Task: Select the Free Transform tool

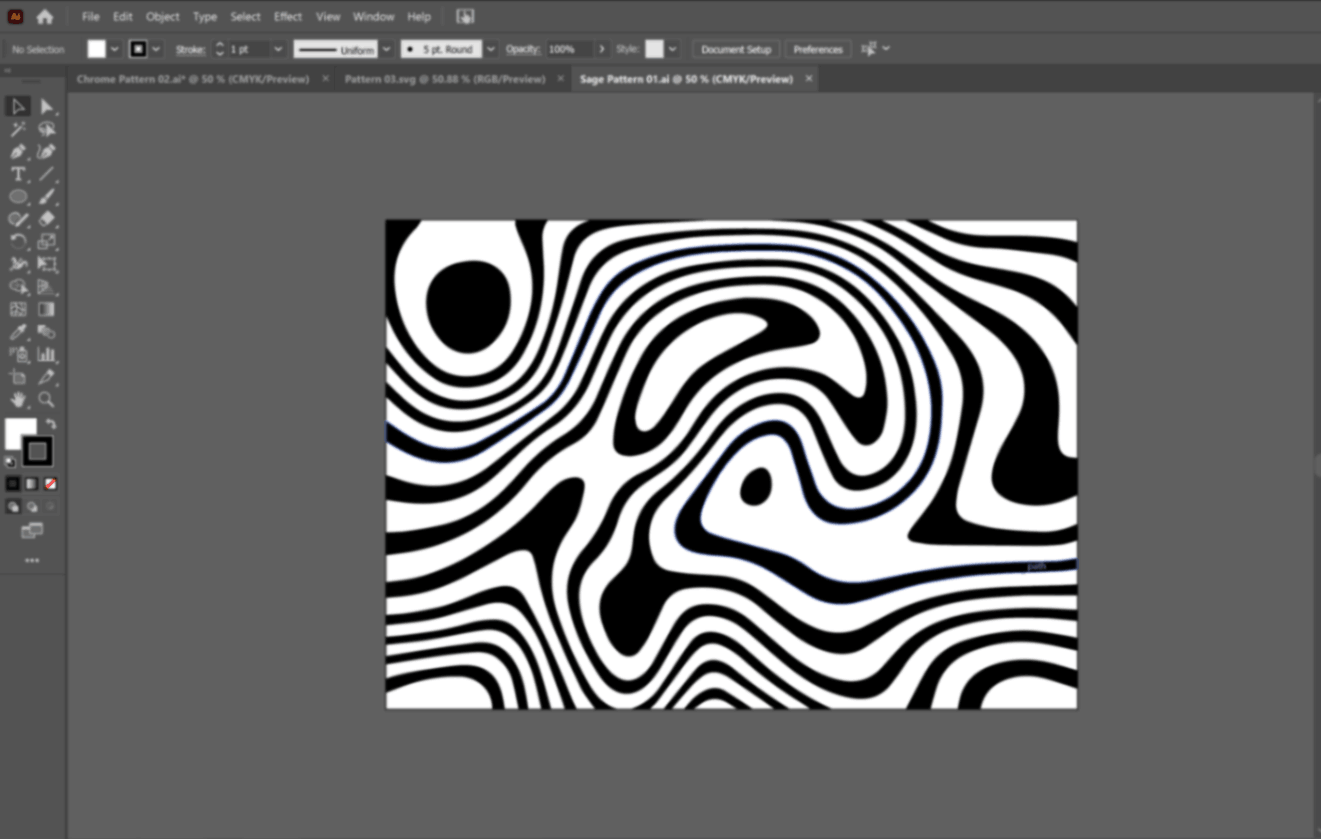Action: pos(46,264)
